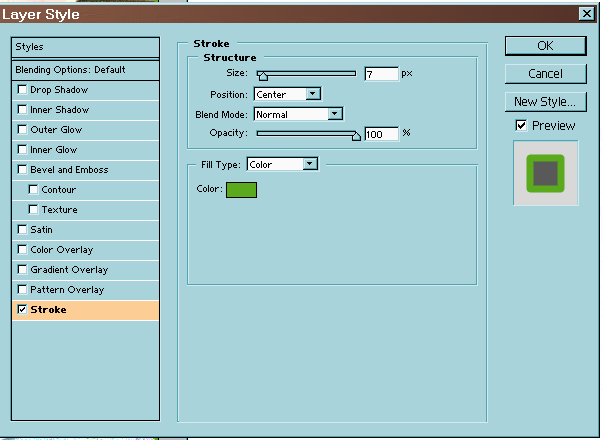Enable the Inner Shadow checkbox
This screenshot has height=440, width=602.
22,110
